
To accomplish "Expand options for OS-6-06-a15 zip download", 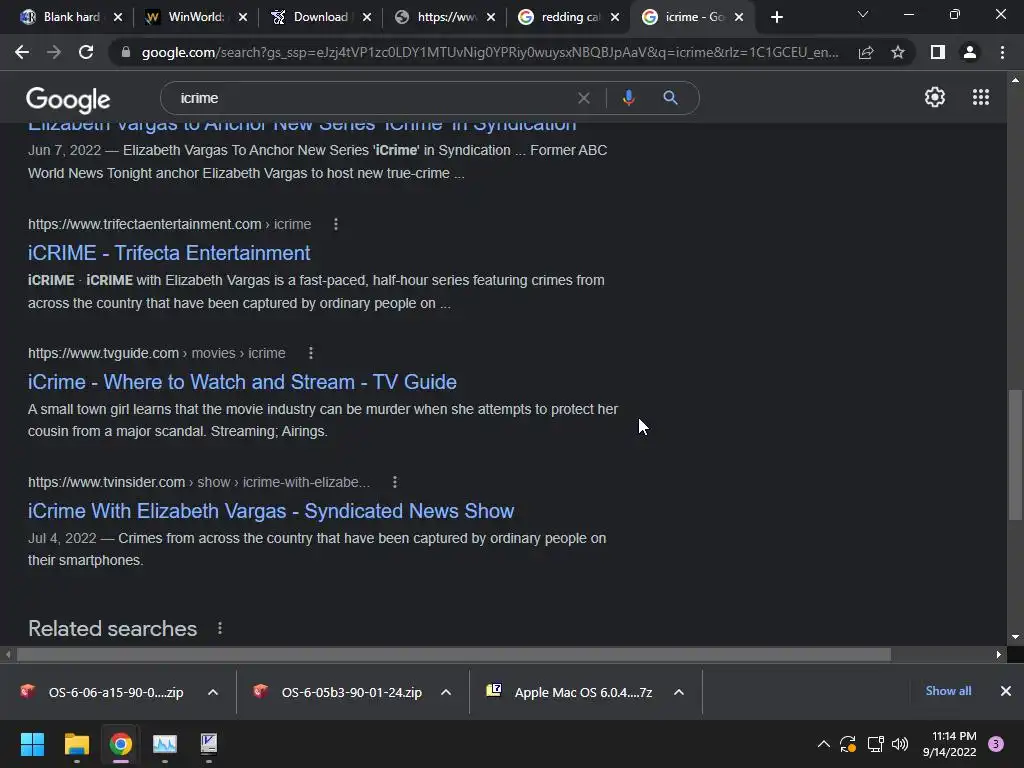I will click(213, 692).
